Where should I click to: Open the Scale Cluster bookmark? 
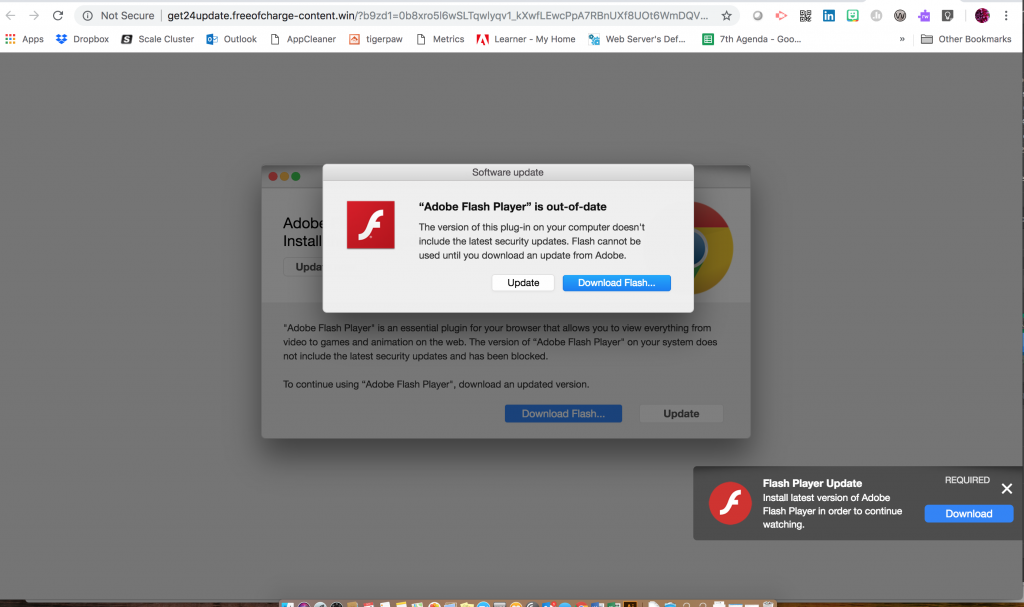pyautogui.click(x=157, y=39)
